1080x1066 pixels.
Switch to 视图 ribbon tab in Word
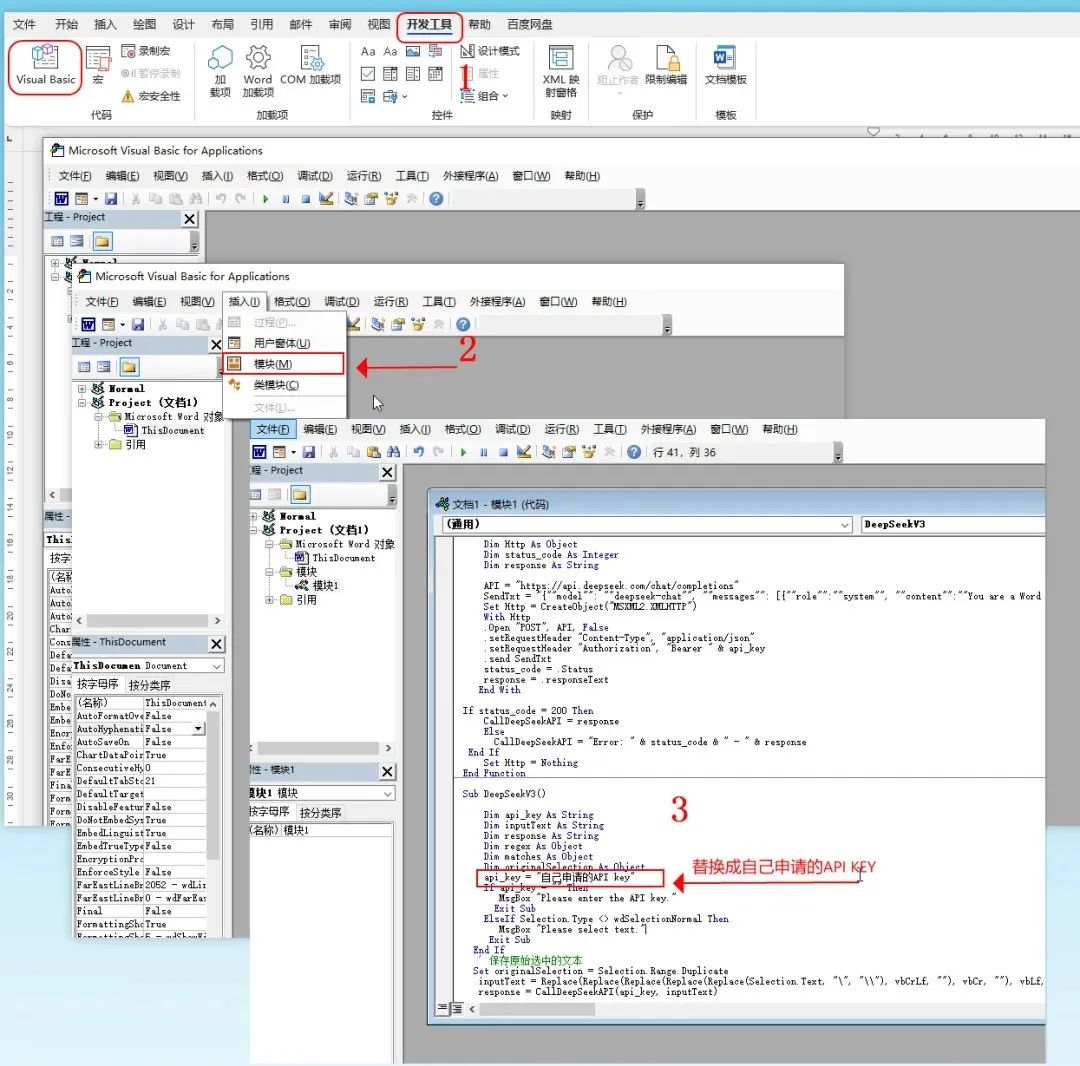[x=378, y=25]
